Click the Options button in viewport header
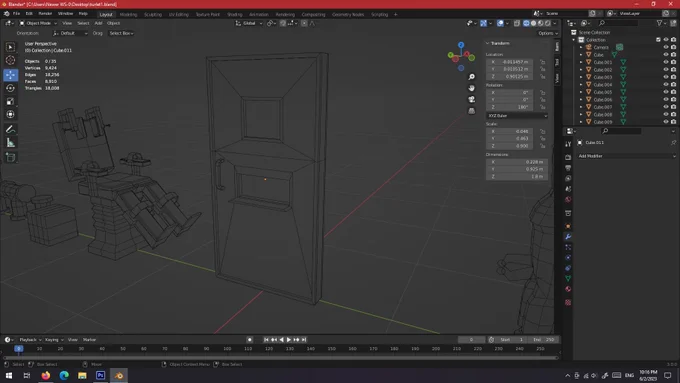Image resolution: width=680 pixels, height=383 pixels. pyautogui.click(x=548, y=33)
